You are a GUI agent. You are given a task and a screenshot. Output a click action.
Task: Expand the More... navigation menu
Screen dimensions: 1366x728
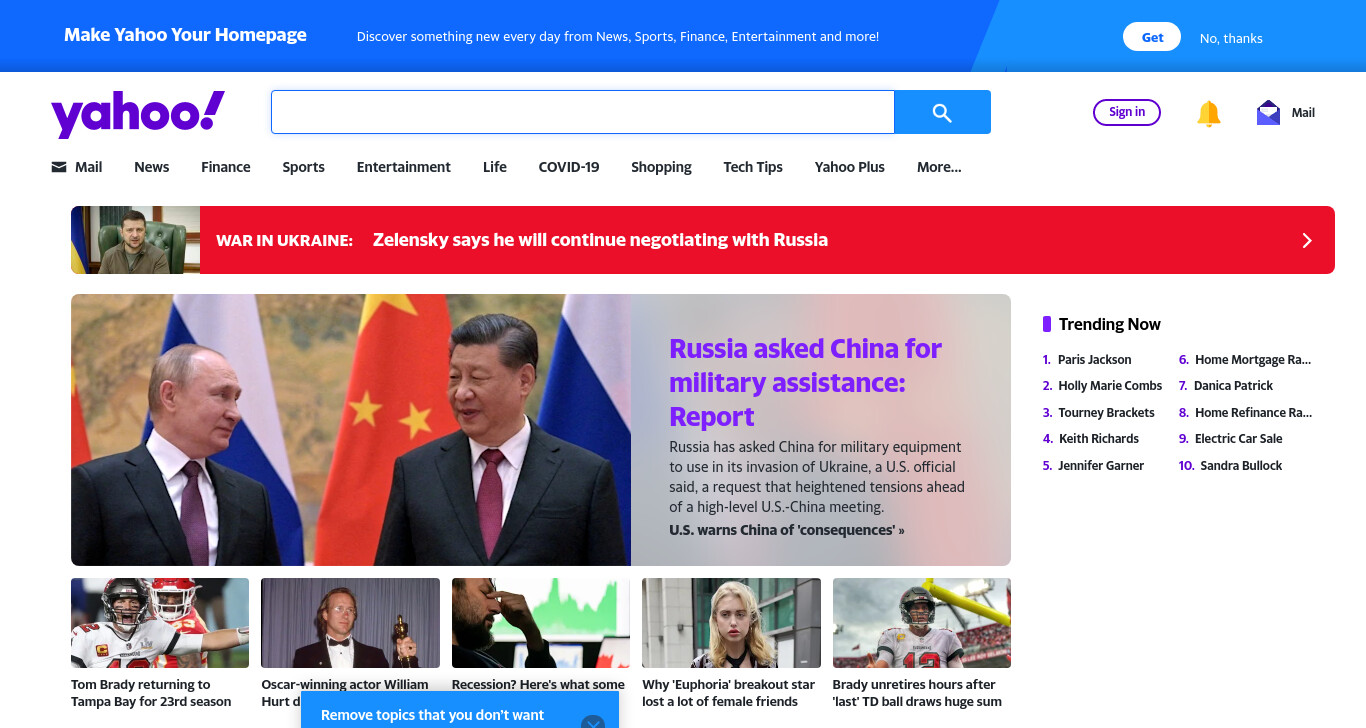coord(939,167)
